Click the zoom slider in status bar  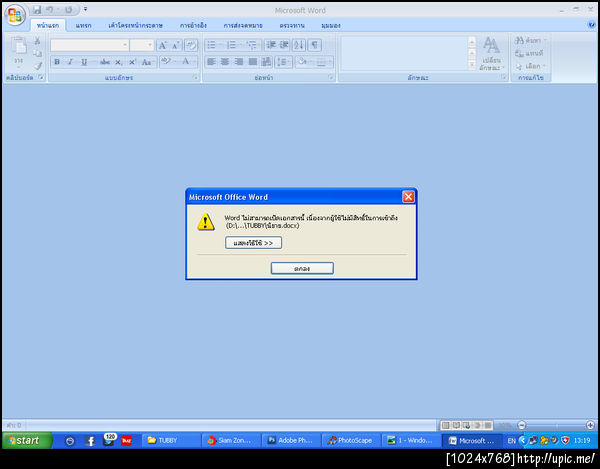(x=556, y=425)
